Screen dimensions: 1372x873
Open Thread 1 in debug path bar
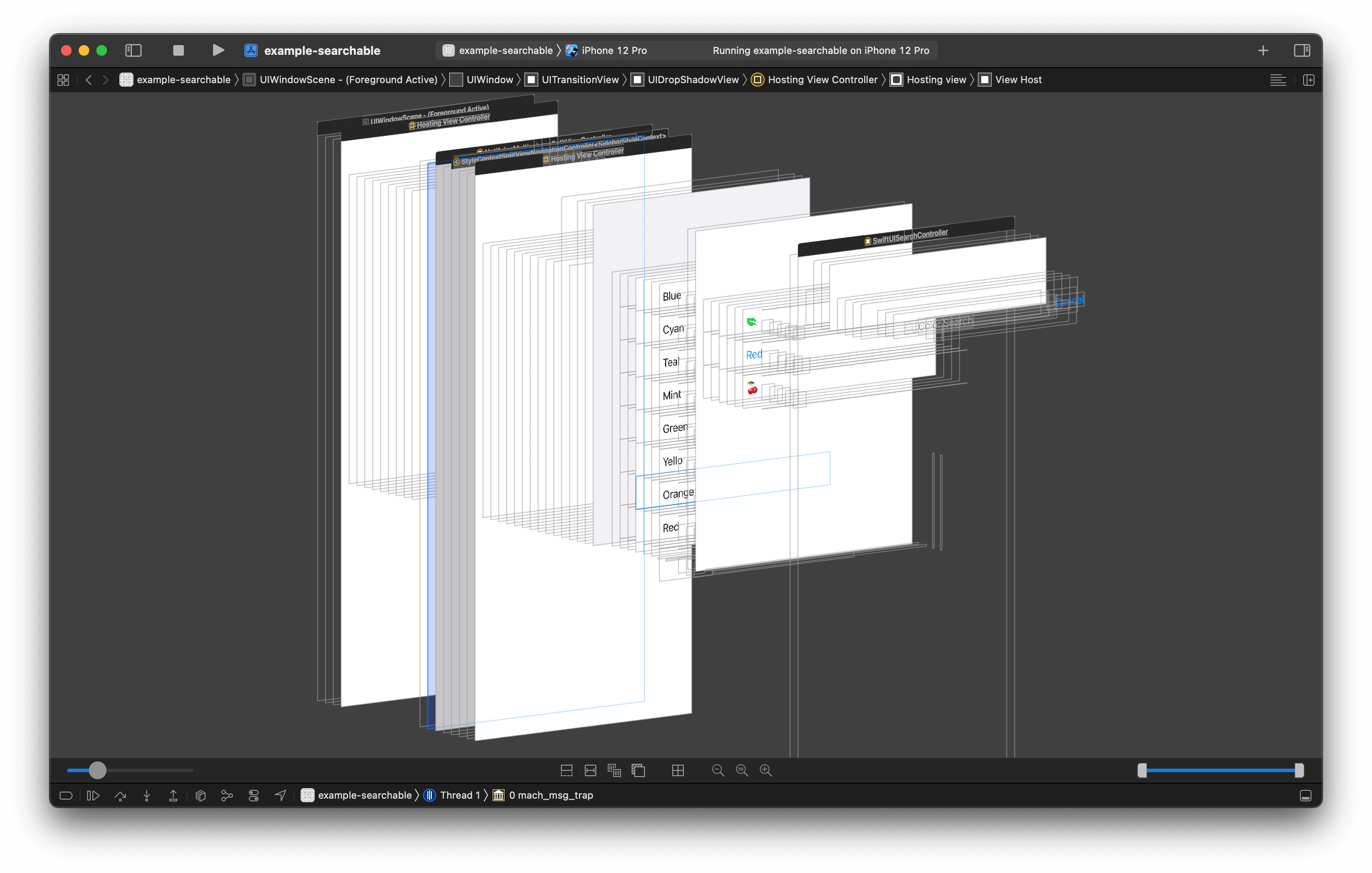click(459, 795)
